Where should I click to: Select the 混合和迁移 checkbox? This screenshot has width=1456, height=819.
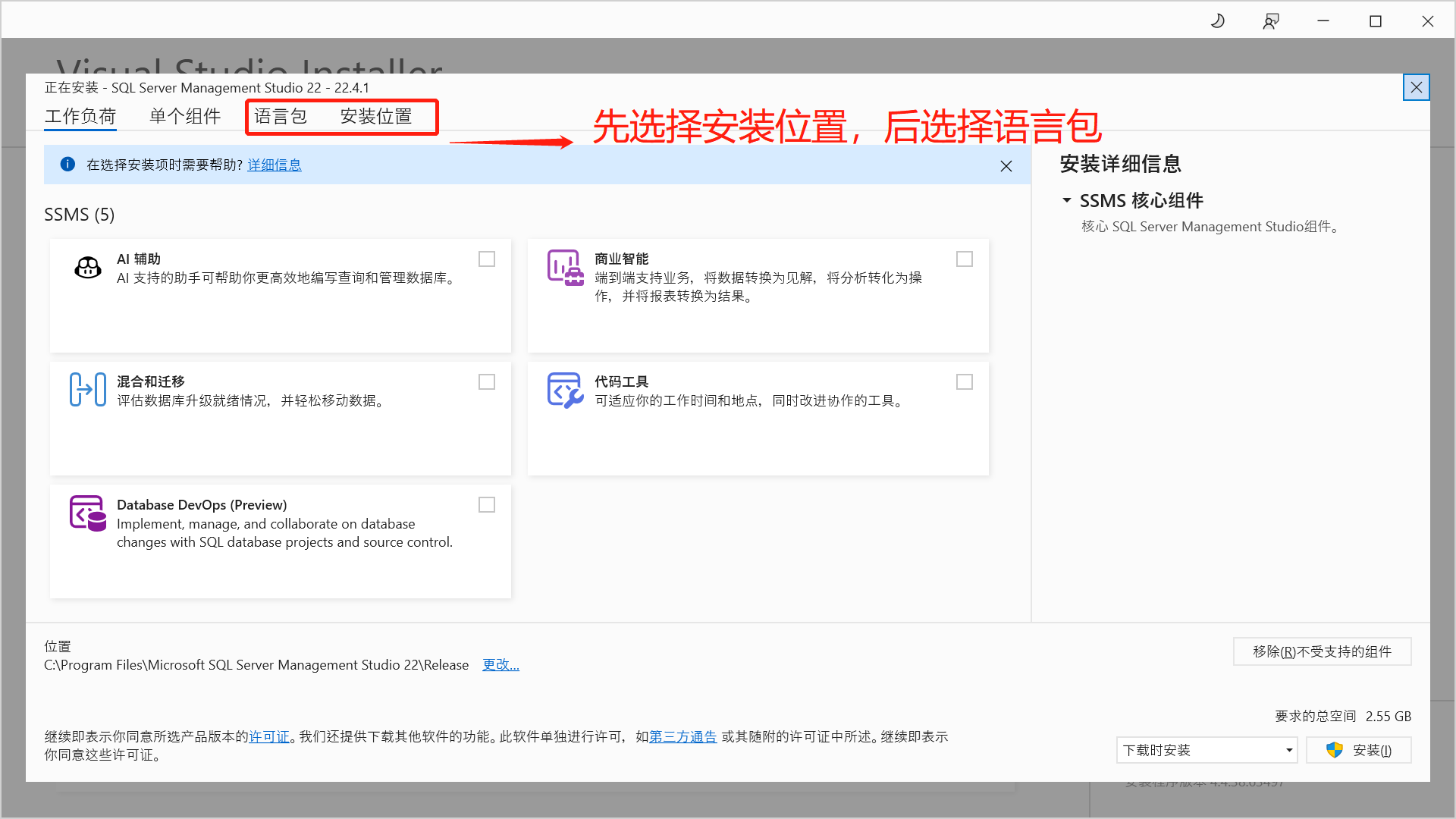pos(487,382)
